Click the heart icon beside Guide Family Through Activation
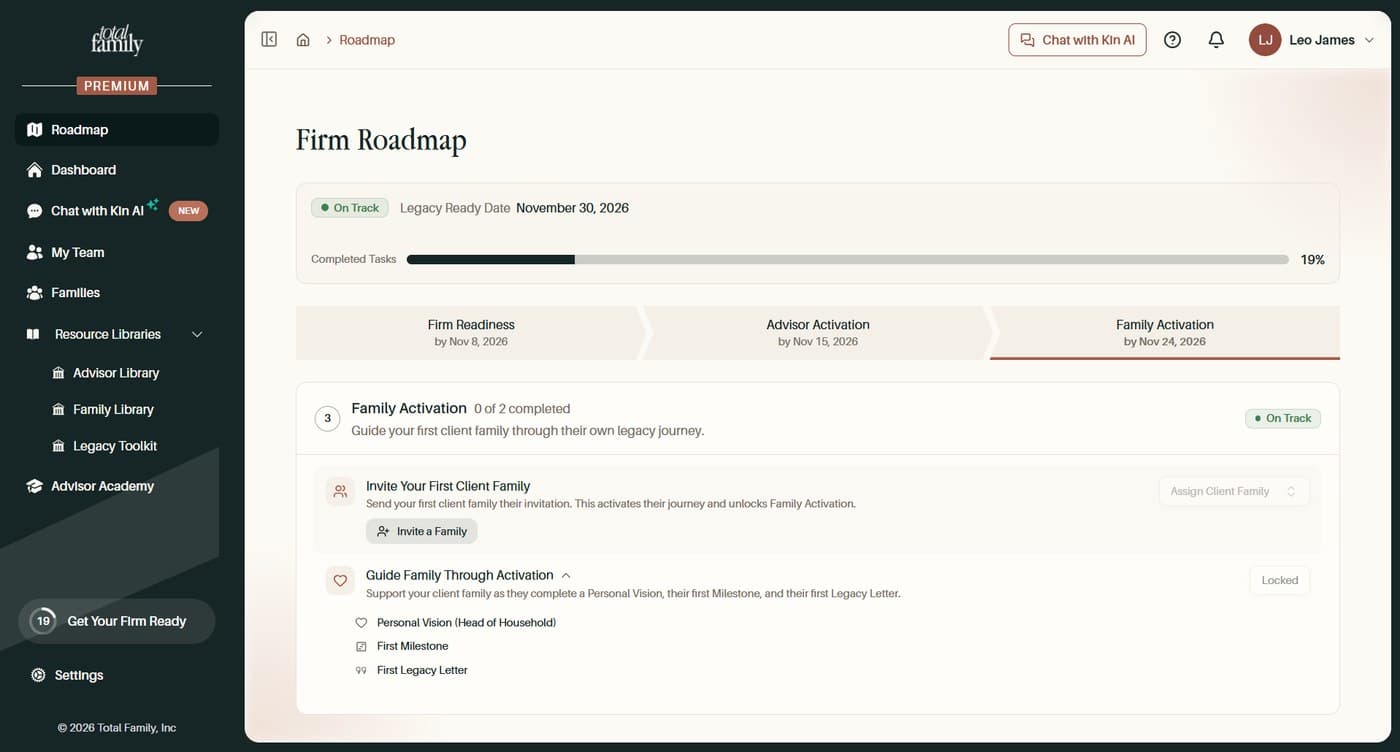The width and height of the screenshot is (1400, 752). (340, 581)
